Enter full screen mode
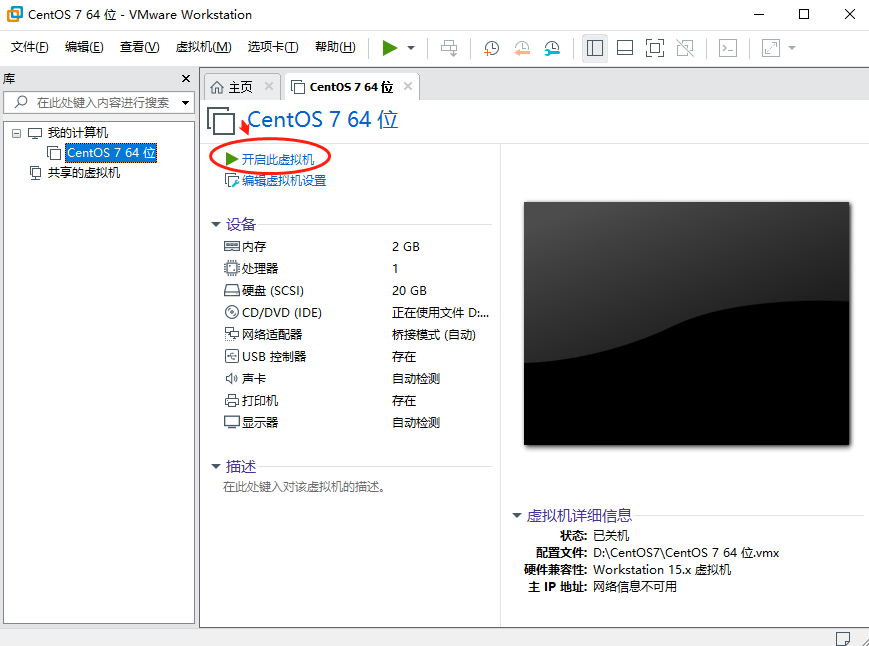 pyautogui.click(x=655, y=48)
